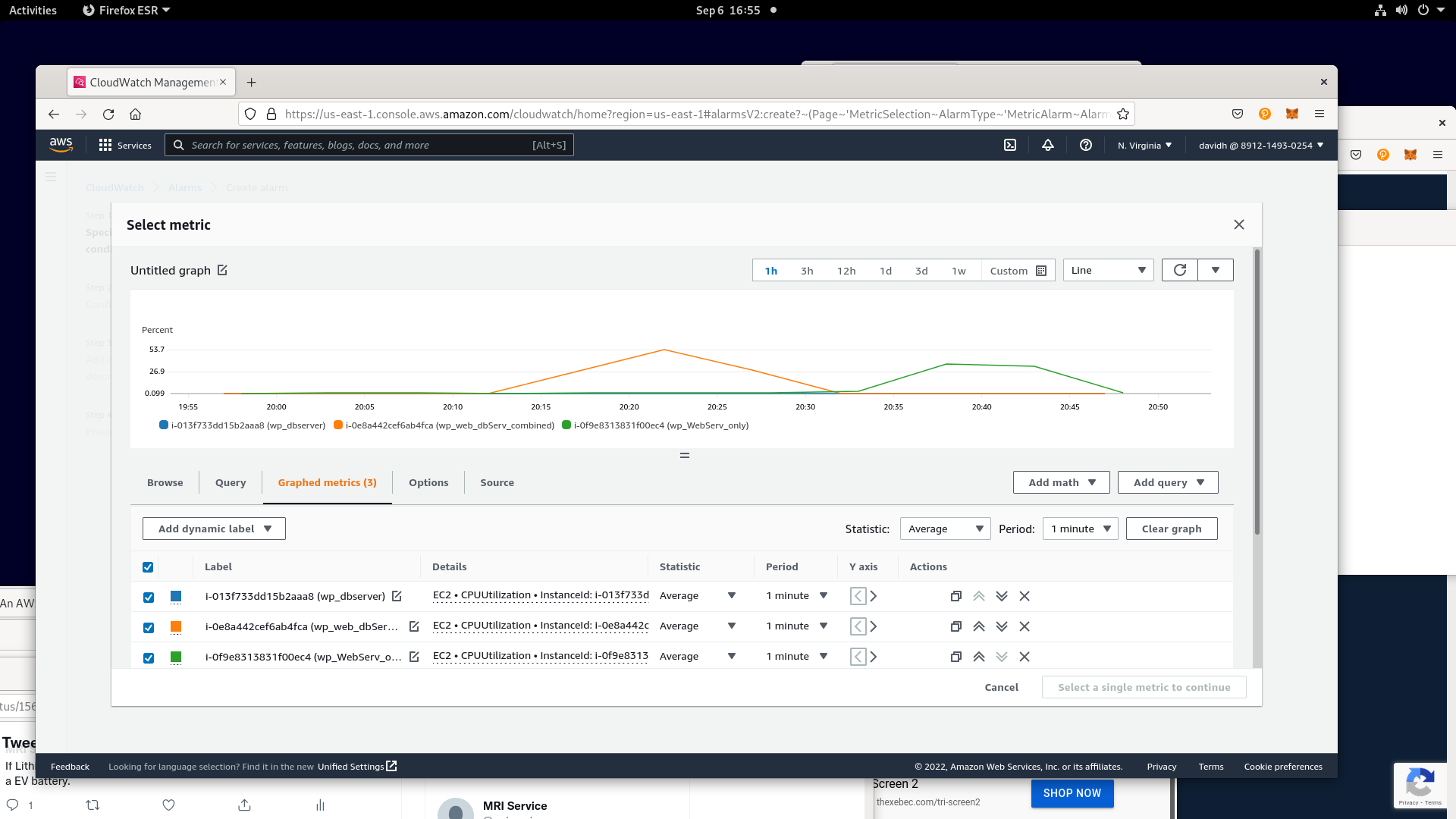
Task: Duplicate the wp_dbserver metric row
Action: pyautogui.click(x=955, y=596)
